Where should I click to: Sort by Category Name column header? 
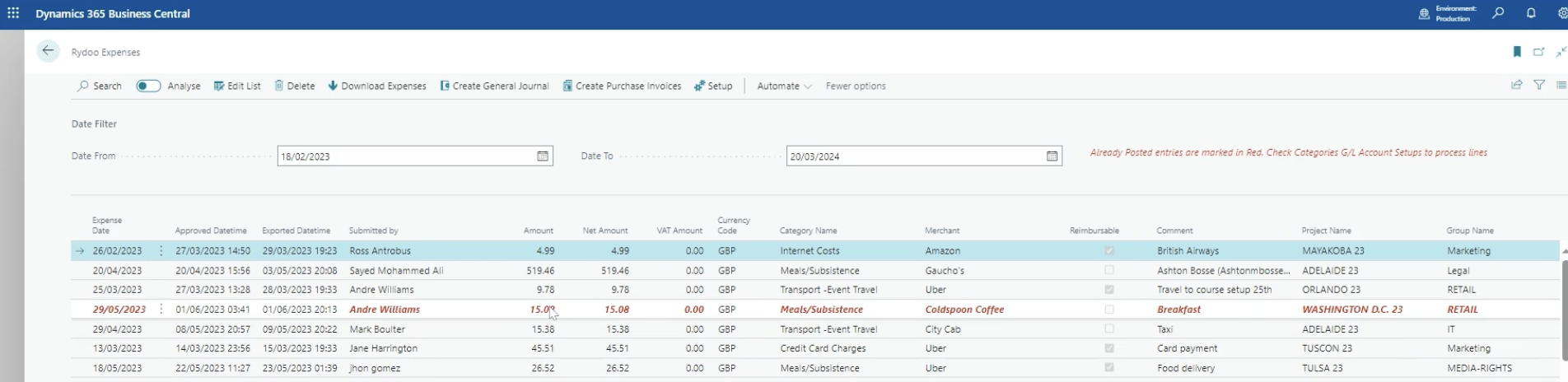coord(808,231)
